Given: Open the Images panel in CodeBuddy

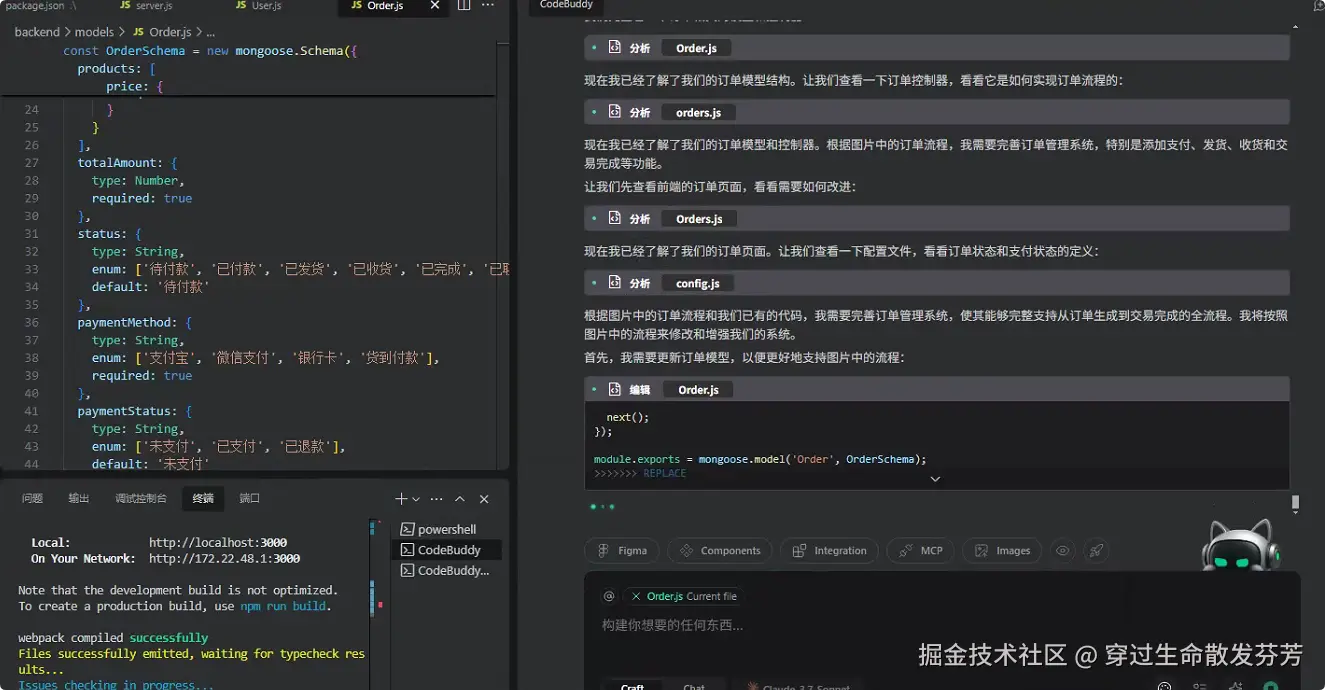Looking at the screenshot, I should pyautogui.click(x=1001, y=550).
